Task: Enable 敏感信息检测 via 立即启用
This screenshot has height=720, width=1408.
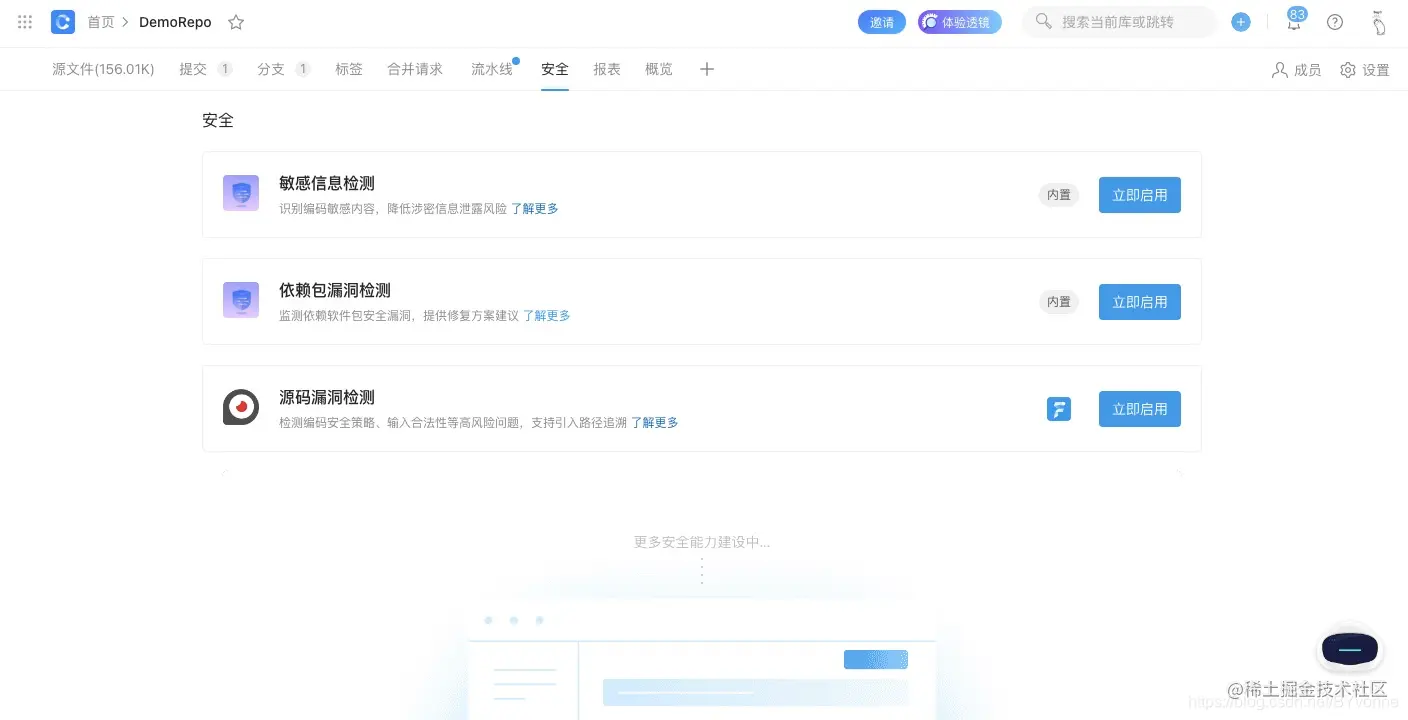Action: [x=1139, y=195]
